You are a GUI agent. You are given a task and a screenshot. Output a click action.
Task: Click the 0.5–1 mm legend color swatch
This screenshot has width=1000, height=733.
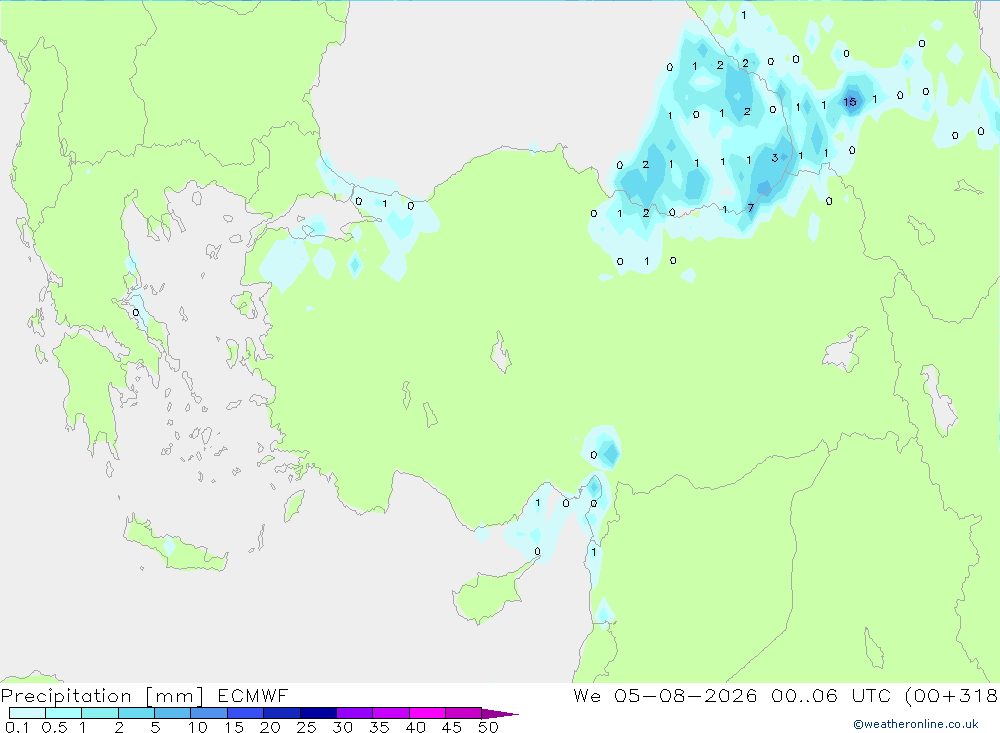point(63,713)
